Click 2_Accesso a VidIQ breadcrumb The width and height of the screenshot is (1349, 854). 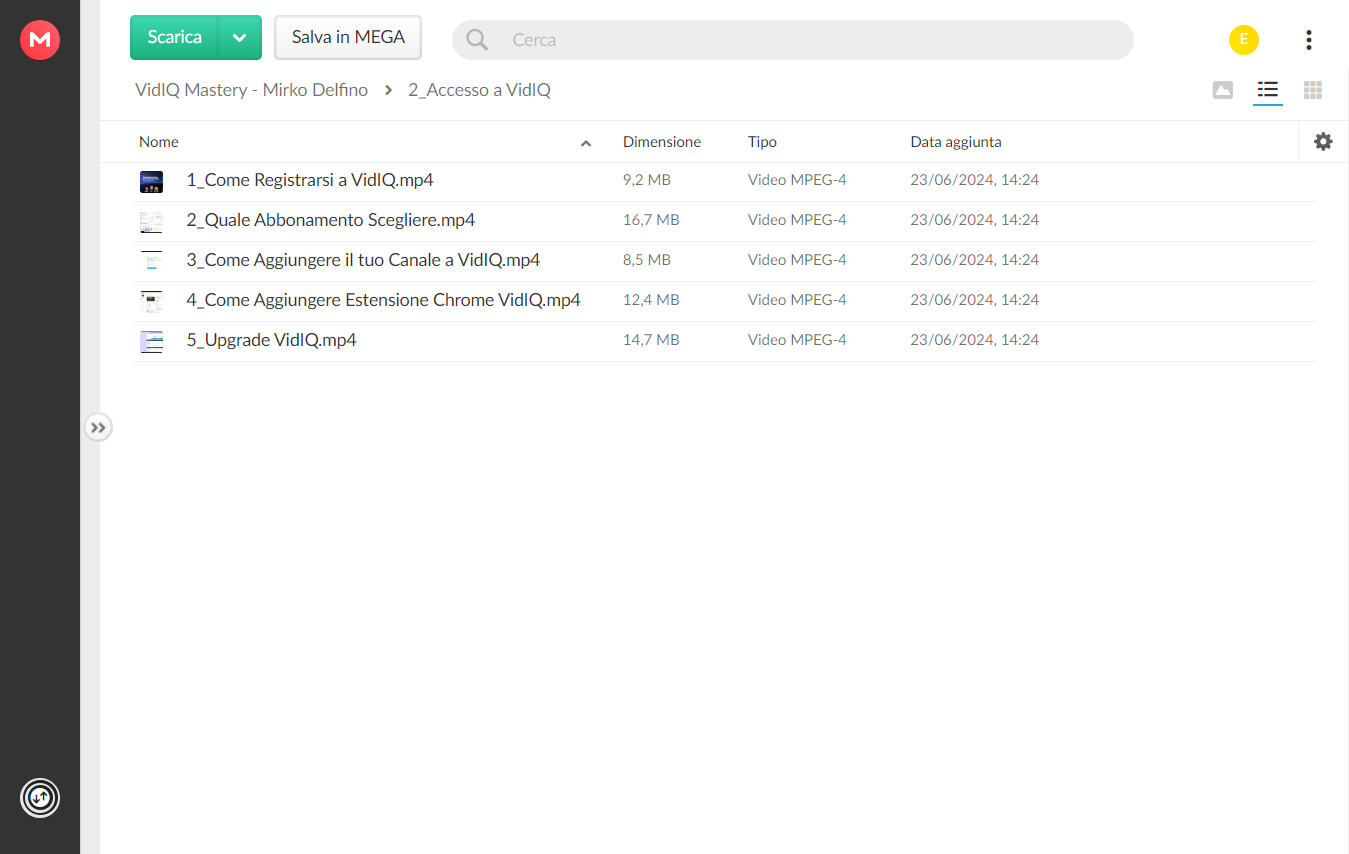click(479, 90)
